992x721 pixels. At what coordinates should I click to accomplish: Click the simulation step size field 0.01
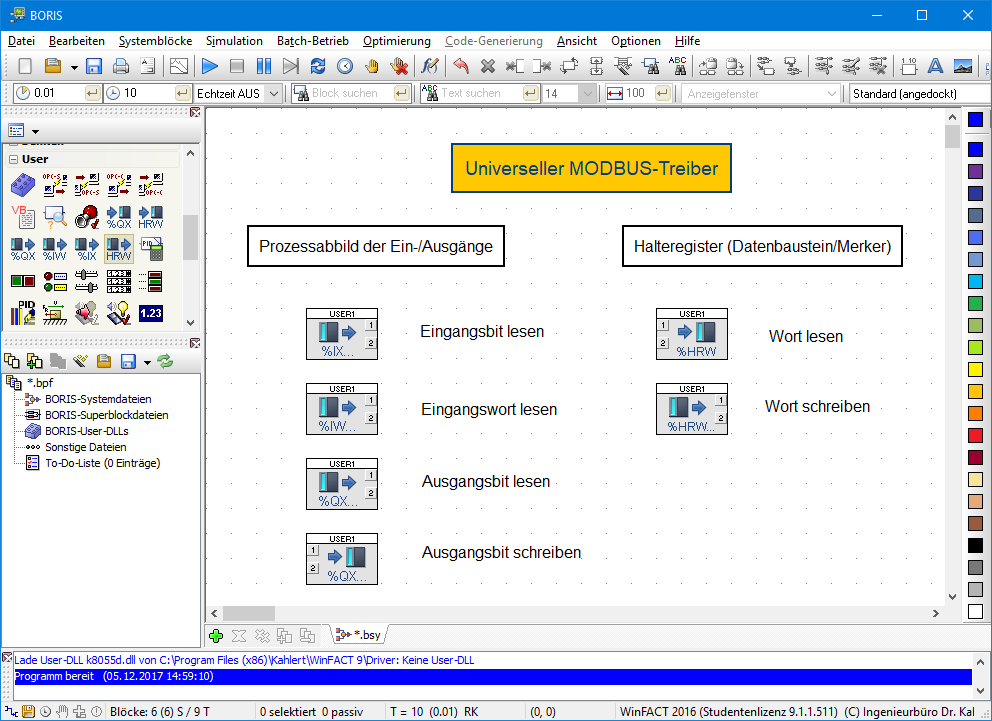tap(57, 93)
